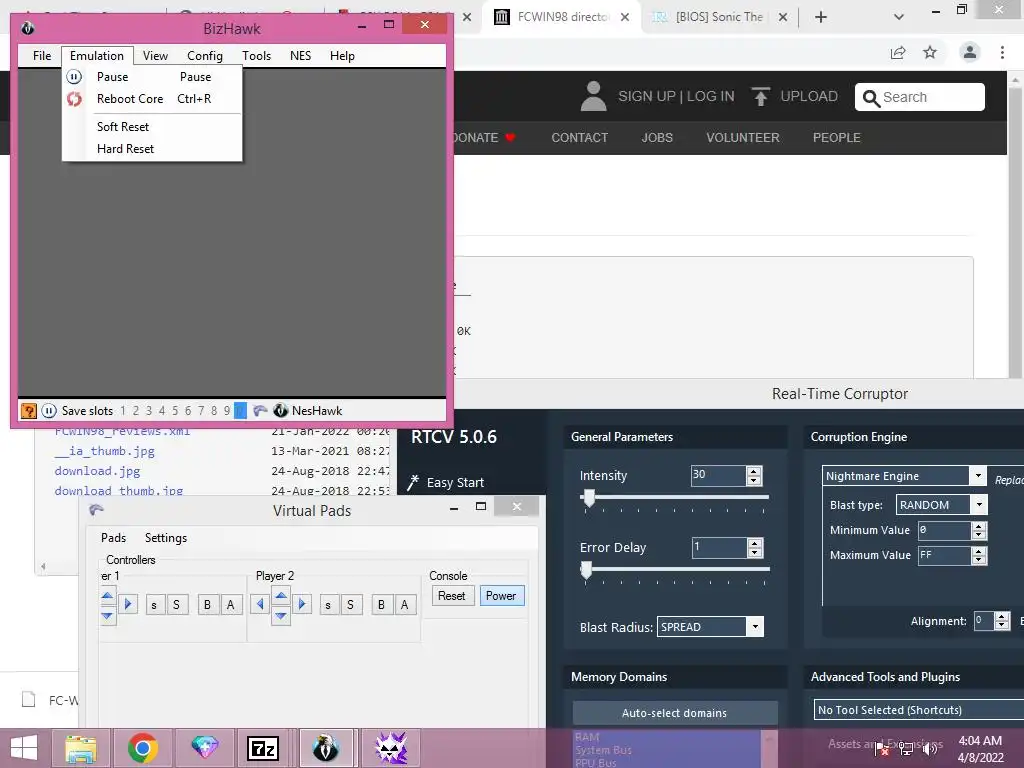Open the Blast Radius SPREAD dropdown
This screenshot has width=1024, height=768.
coord(755,627)
